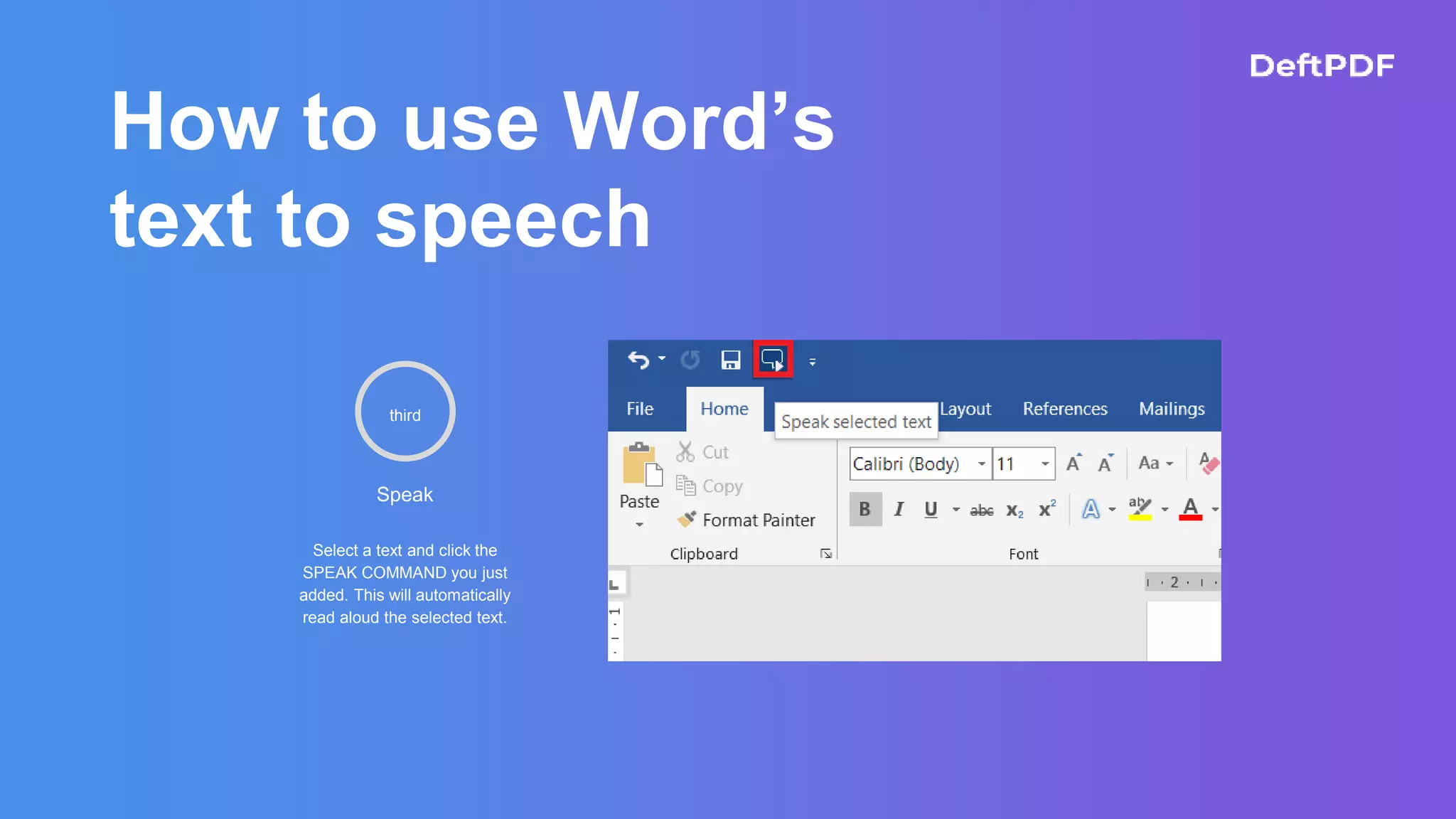
Task: Switch to the Layout tab
Action: [965, 409]
